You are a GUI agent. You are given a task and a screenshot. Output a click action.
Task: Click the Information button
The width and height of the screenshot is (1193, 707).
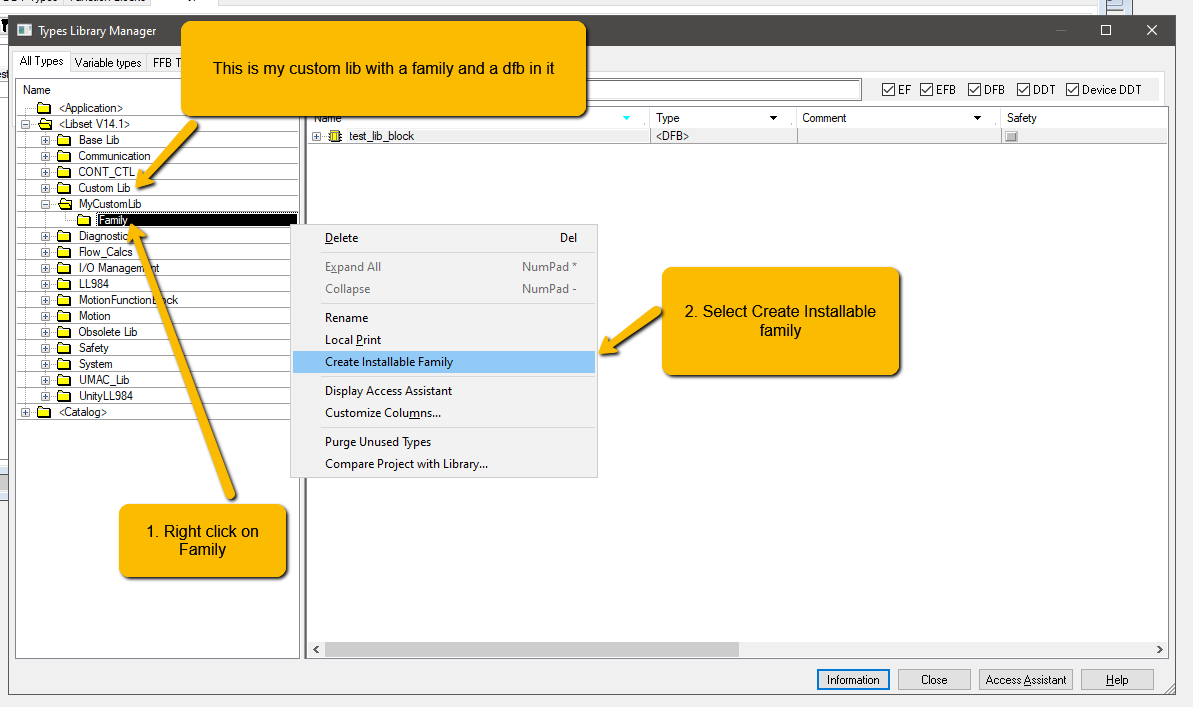click(853, 680)
